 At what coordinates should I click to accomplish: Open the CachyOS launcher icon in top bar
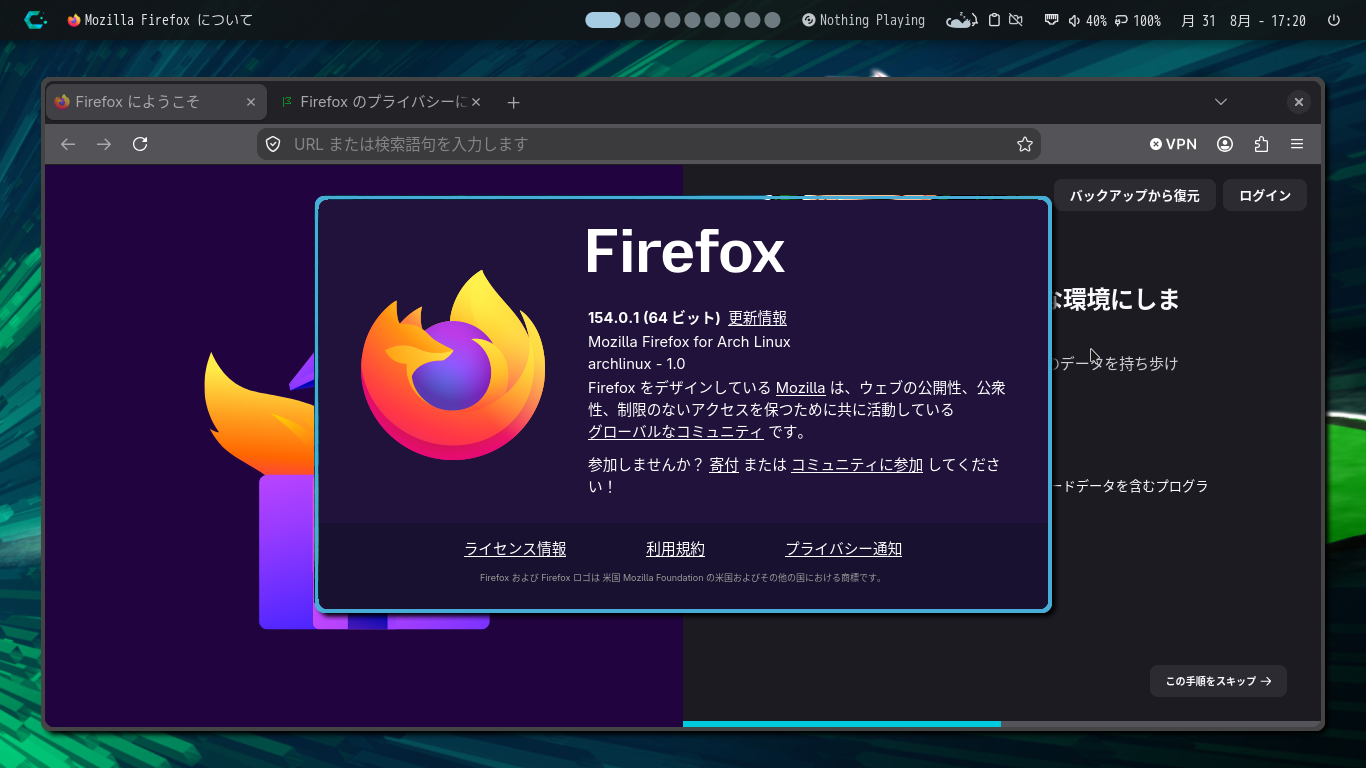tap(36, 20)
